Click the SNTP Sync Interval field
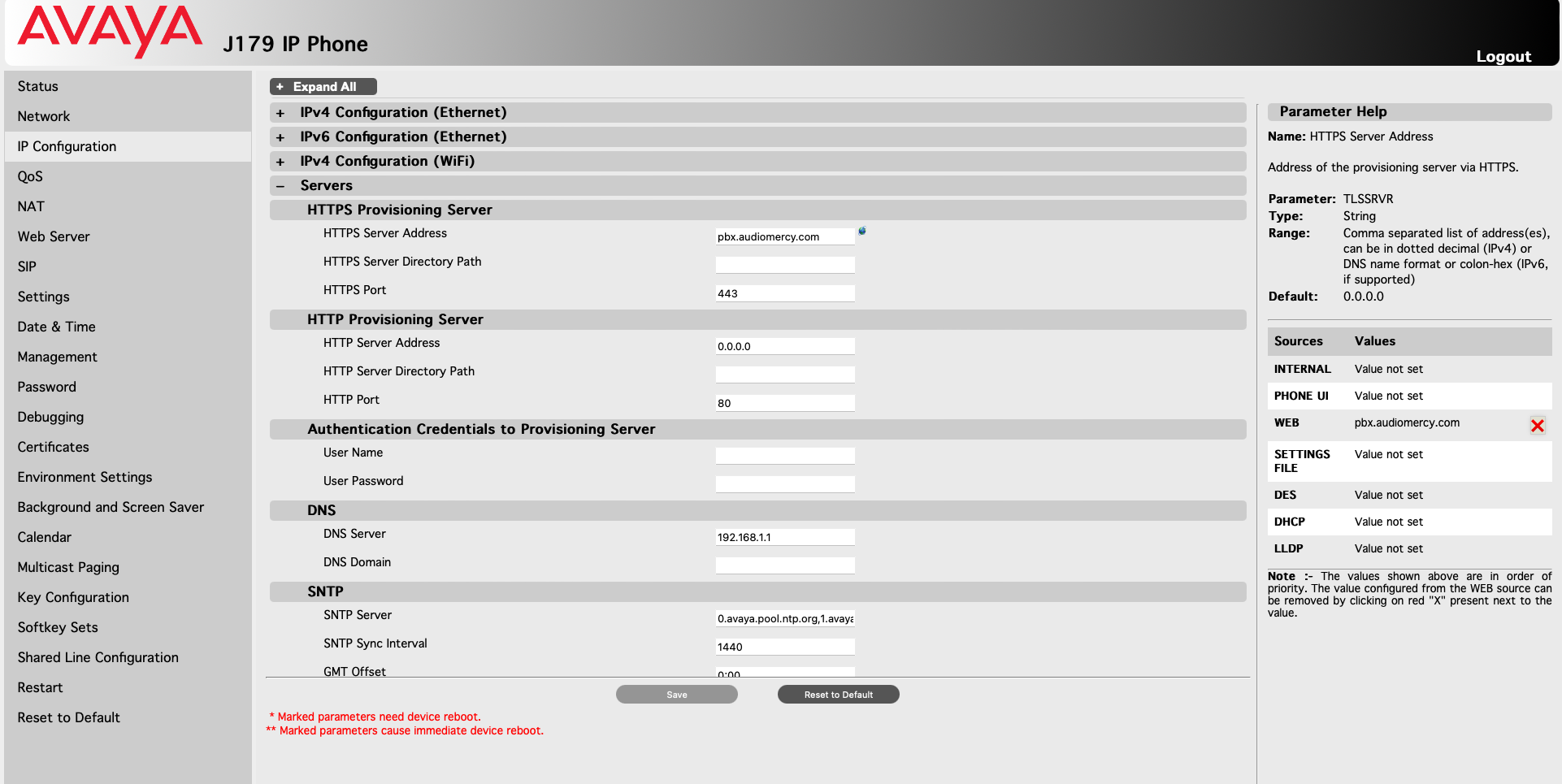 [785, 647]
